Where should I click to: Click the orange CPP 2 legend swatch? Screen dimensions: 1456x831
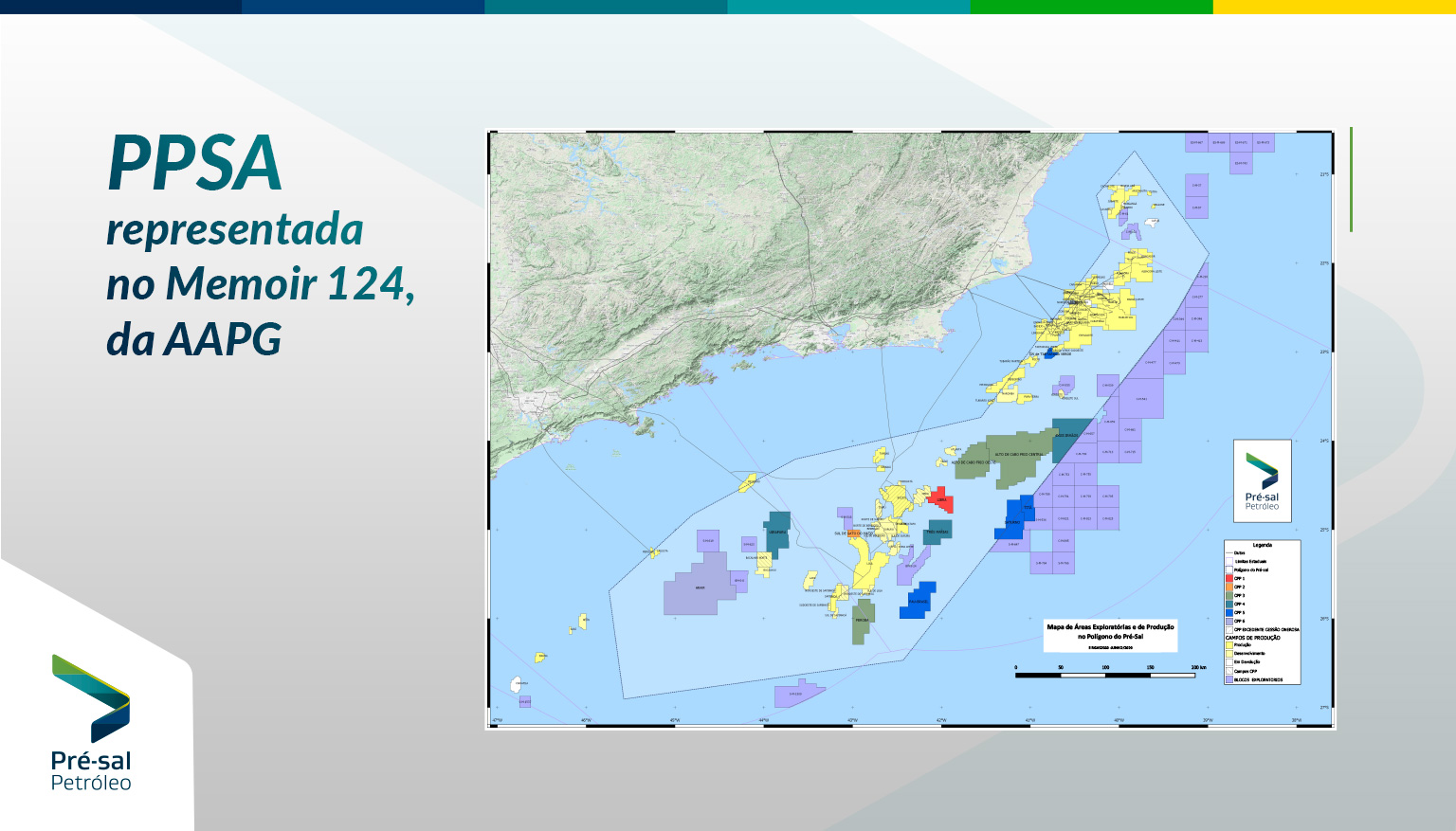click(x=1228, y=587)
